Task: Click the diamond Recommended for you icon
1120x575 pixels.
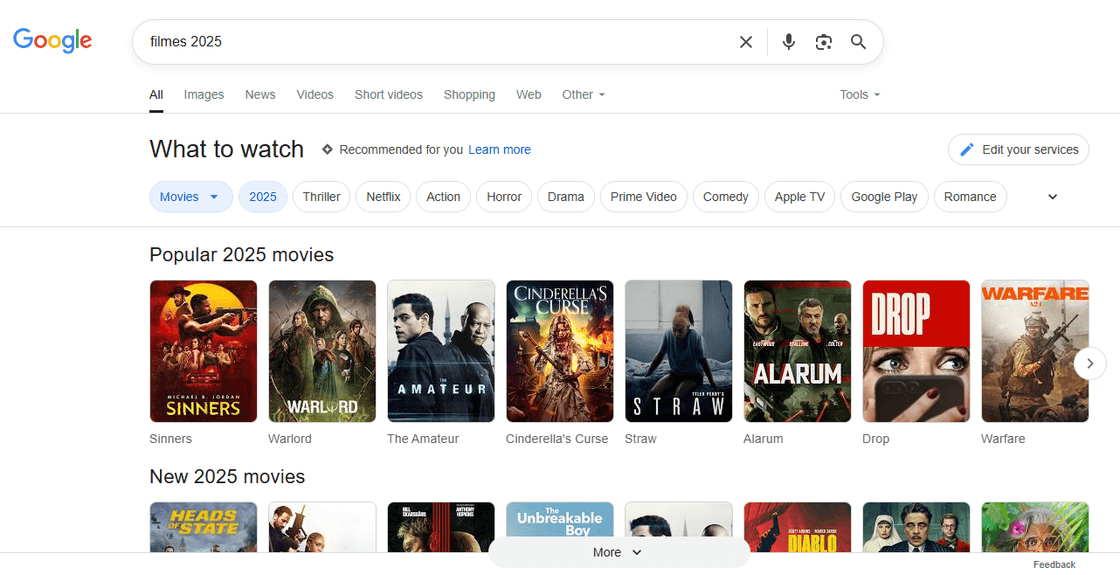Action: pyautogui.click(x=327, y=149)
